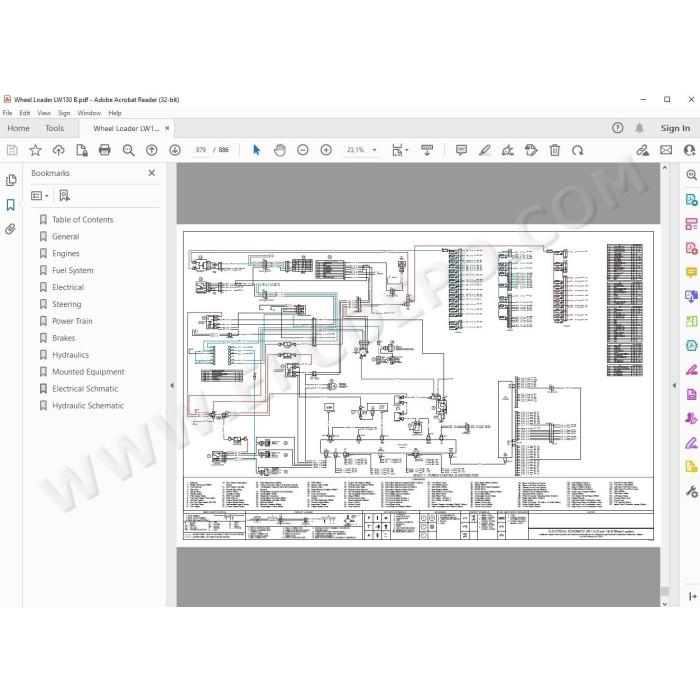Select the Highlight text tool
This screenshot has height=700, width=700.
[x=484, y=150]
